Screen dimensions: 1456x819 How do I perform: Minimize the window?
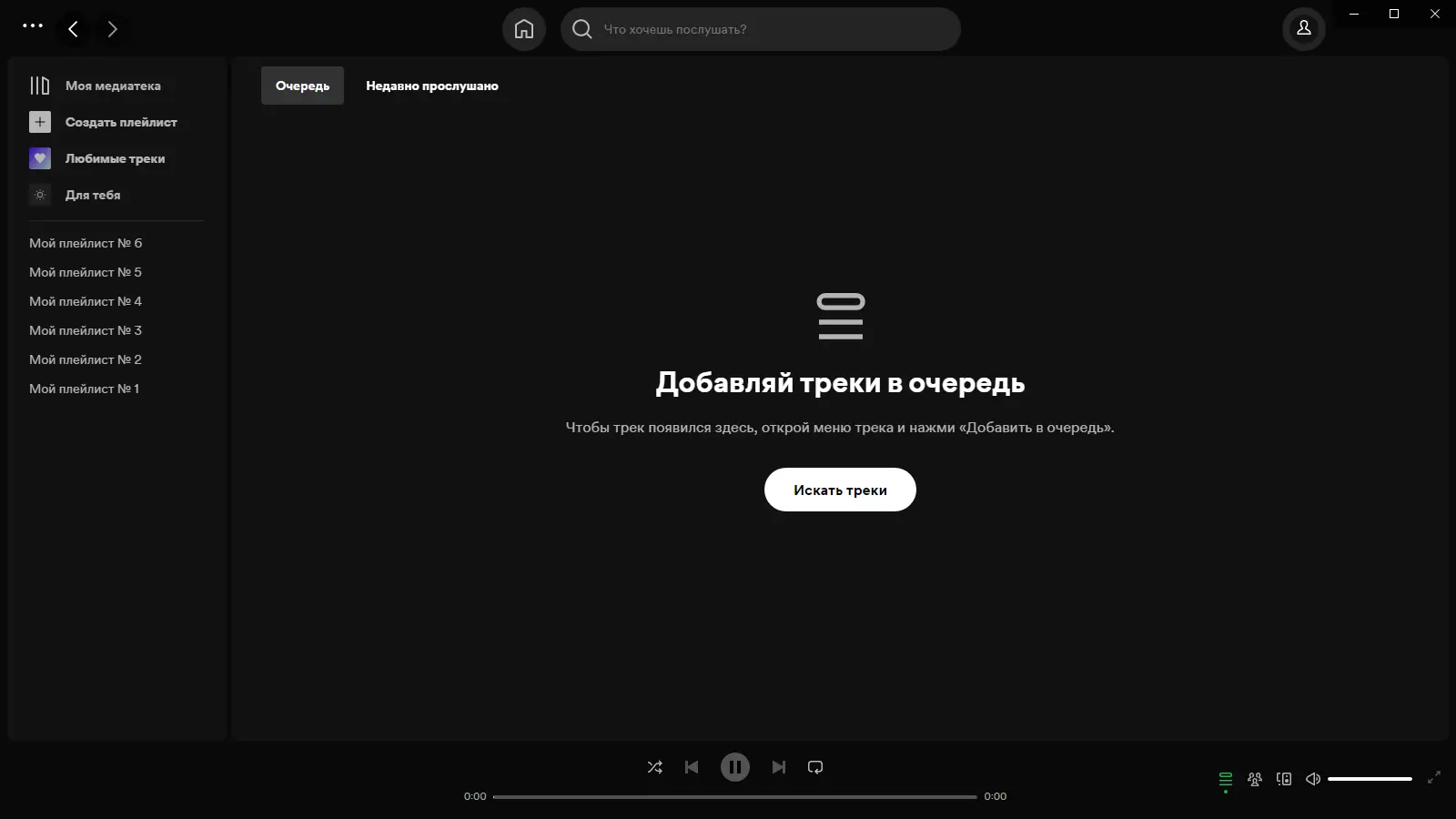[1353, 14]
